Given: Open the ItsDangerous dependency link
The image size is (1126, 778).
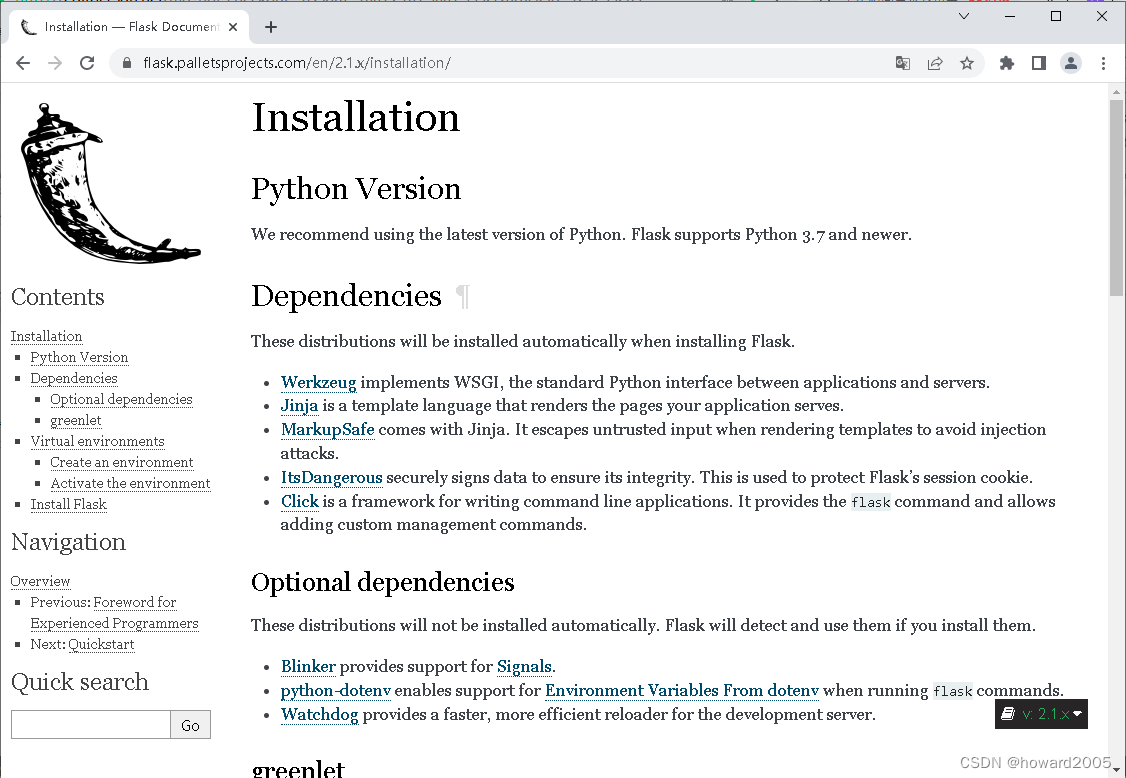Looking at the screenshot, I should click(x=332, y=478).
